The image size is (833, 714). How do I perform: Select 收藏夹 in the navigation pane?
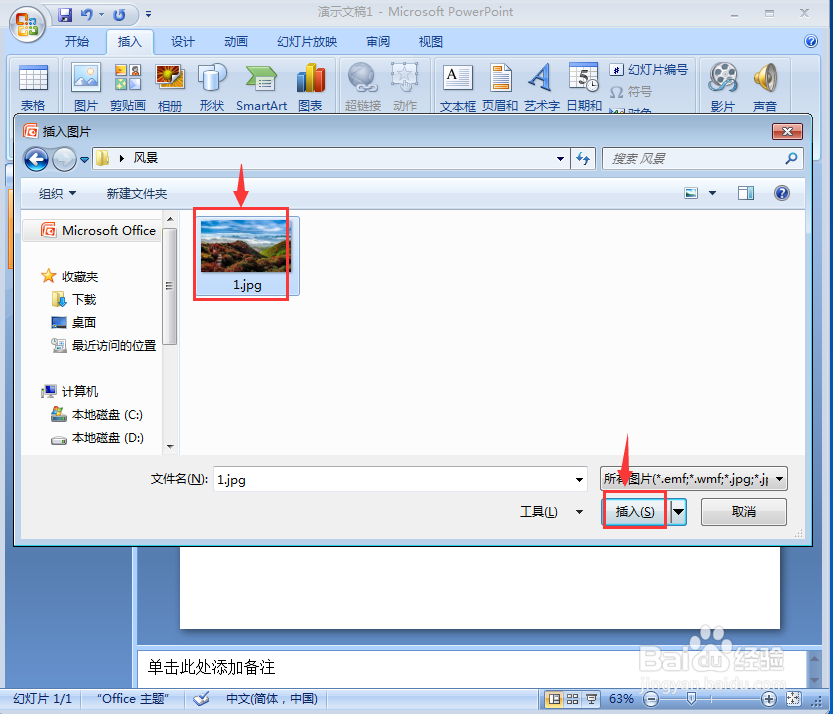(70, 276)
